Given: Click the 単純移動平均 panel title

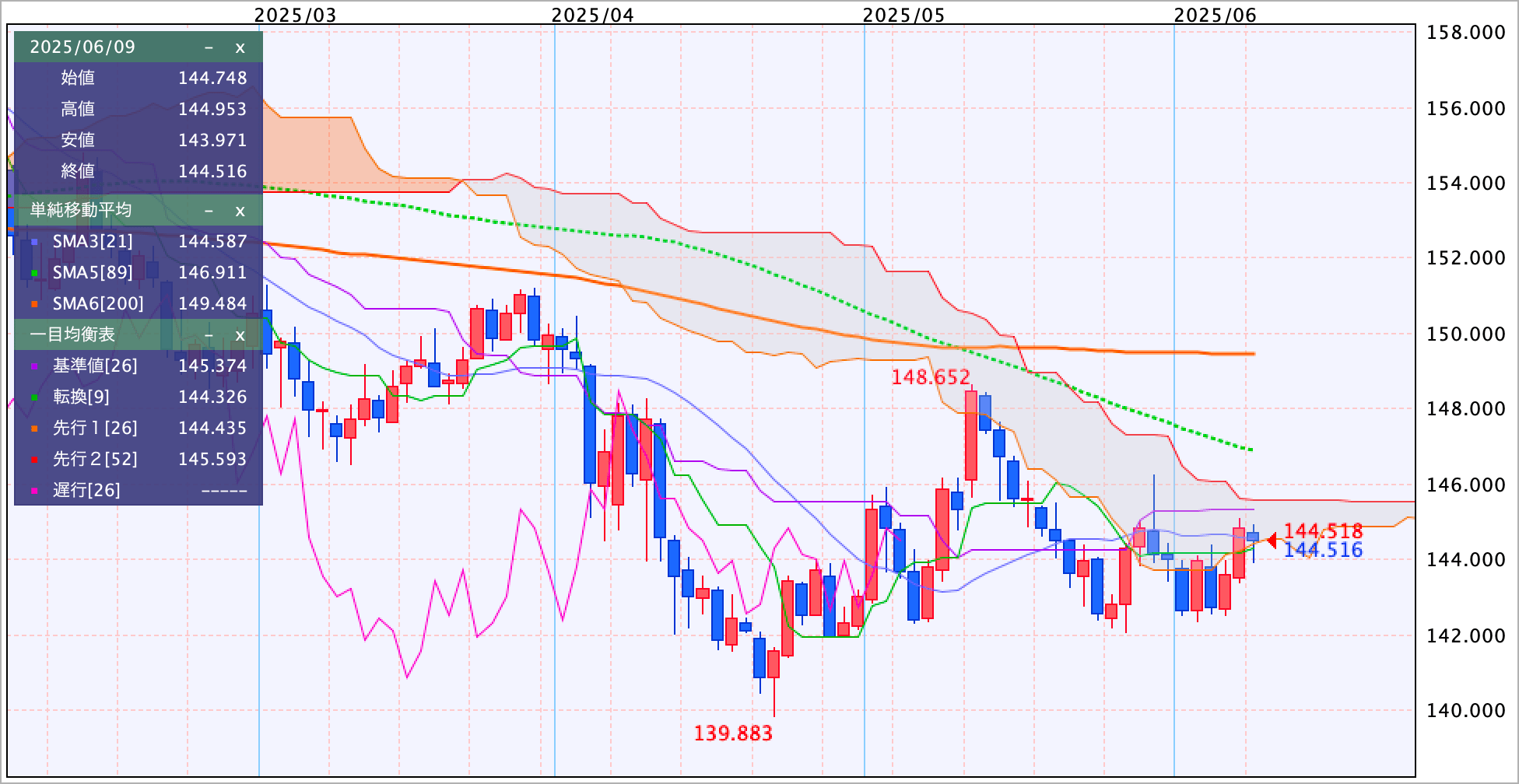Looking at the screenshot, I should (x=81, y=211).
